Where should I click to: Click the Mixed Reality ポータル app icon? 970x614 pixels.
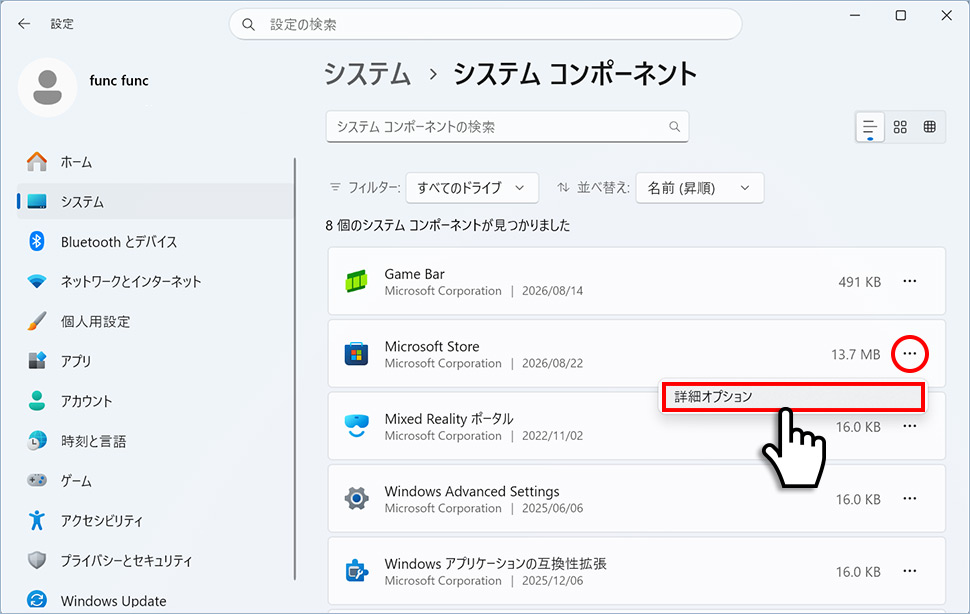click(x=356, y=426)
